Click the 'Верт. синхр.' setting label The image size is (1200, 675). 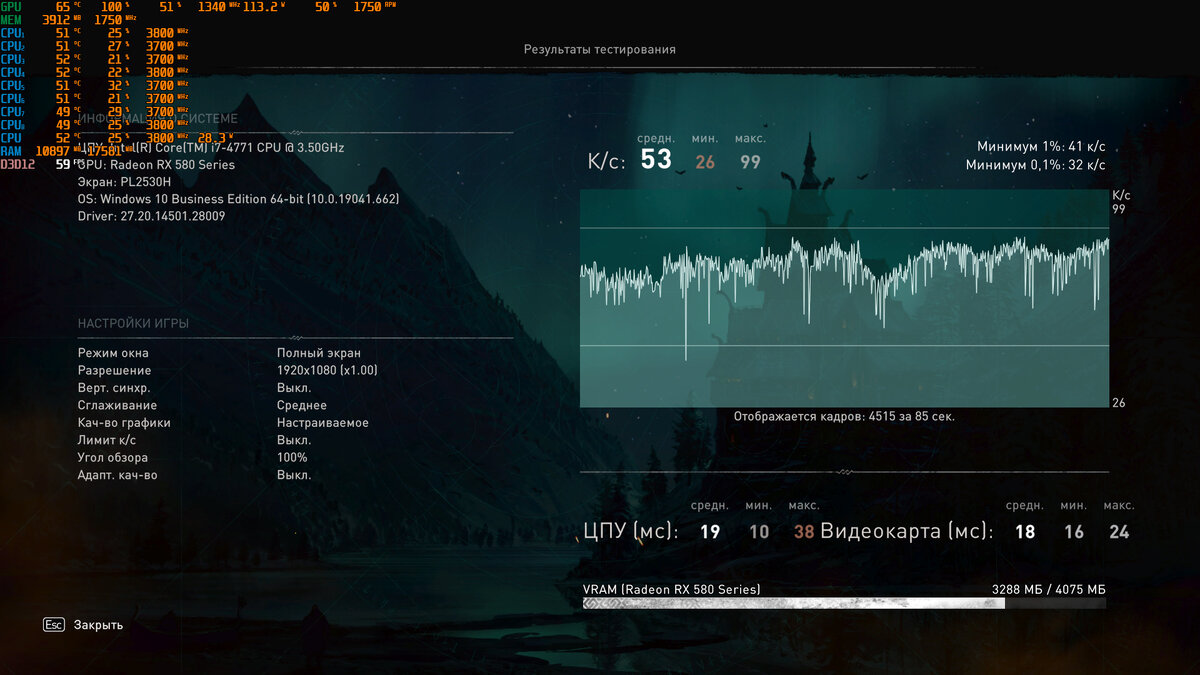[x=114, y=387]
